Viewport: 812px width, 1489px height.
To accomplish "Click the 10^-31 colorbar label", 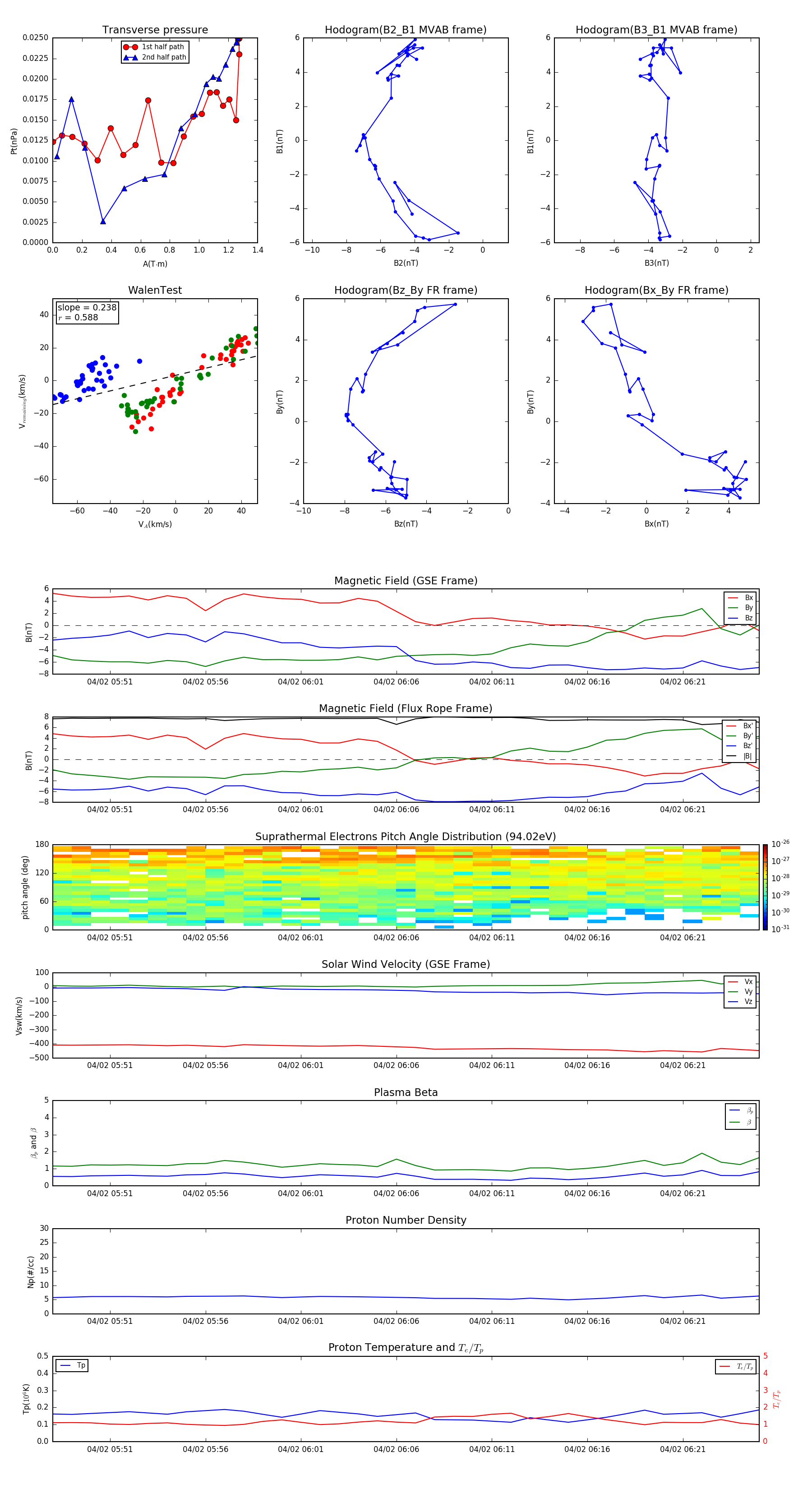I will tap(780, 929).
